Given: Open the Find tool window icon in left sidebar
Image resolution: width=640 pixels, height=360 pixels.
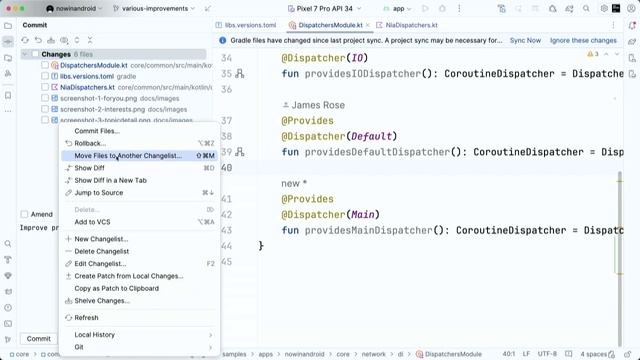Looking at the screenshot, I should 8,244.
